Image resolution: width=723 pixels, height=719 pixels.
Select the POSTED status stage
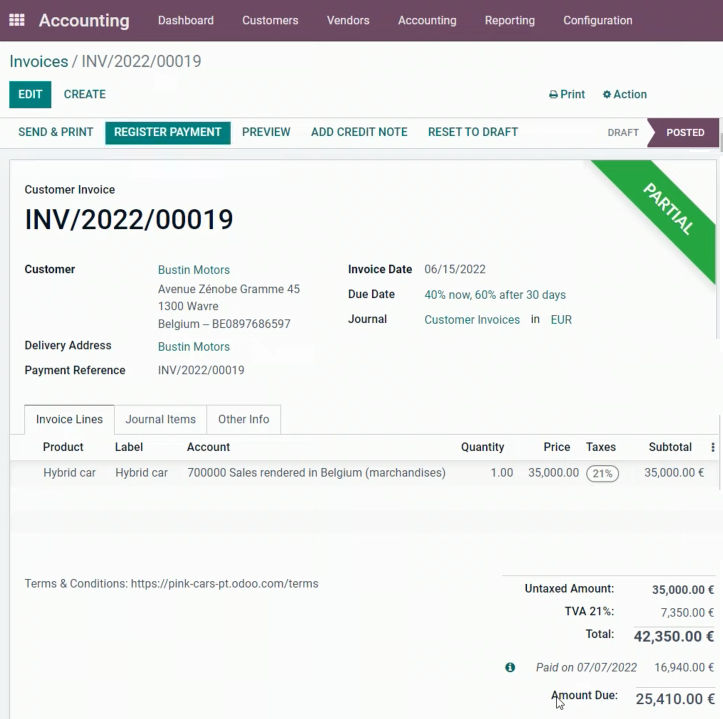tap(685, 133)
